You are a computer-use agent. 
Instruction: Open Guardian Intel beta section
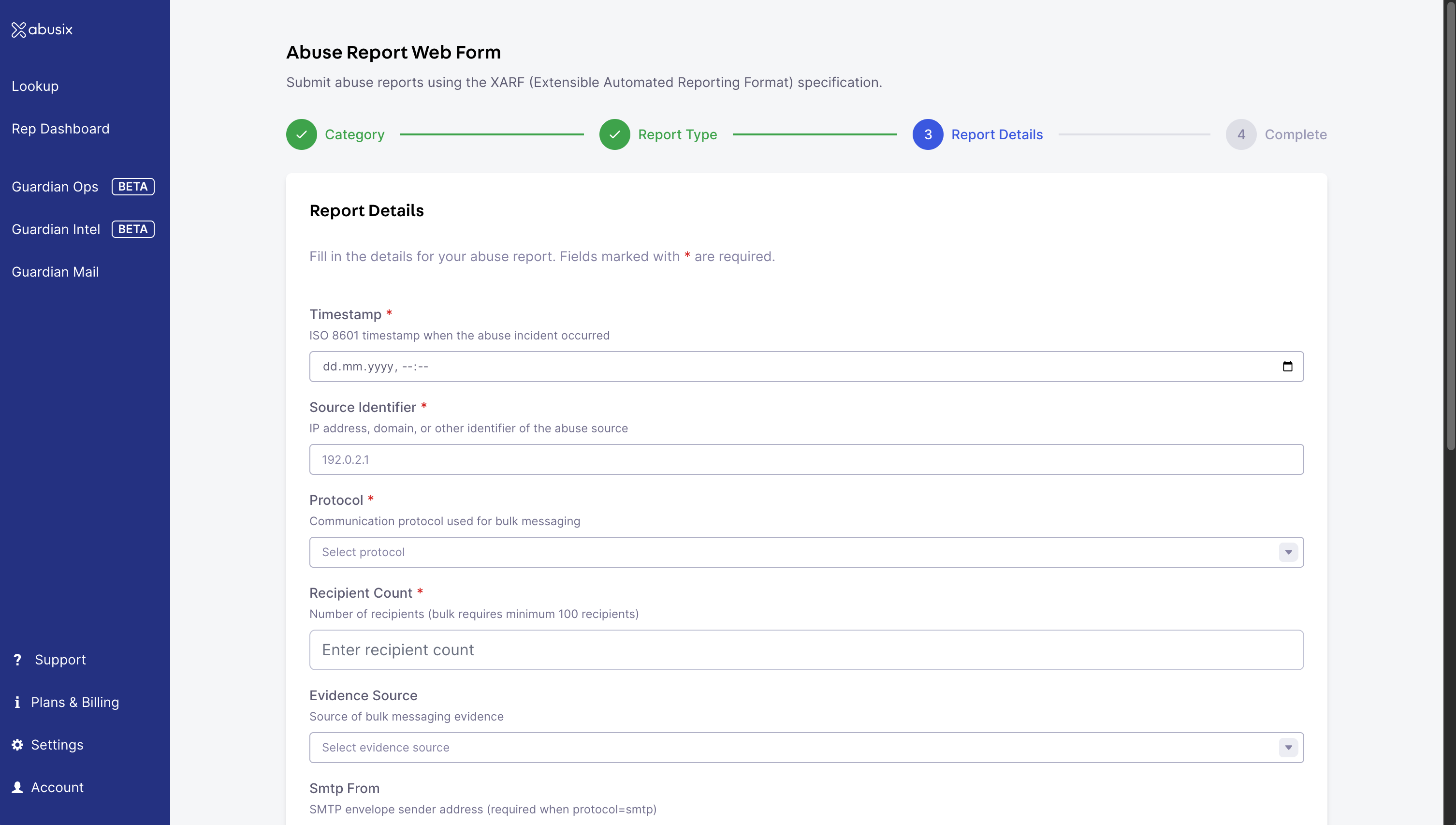tap(56, 229)
